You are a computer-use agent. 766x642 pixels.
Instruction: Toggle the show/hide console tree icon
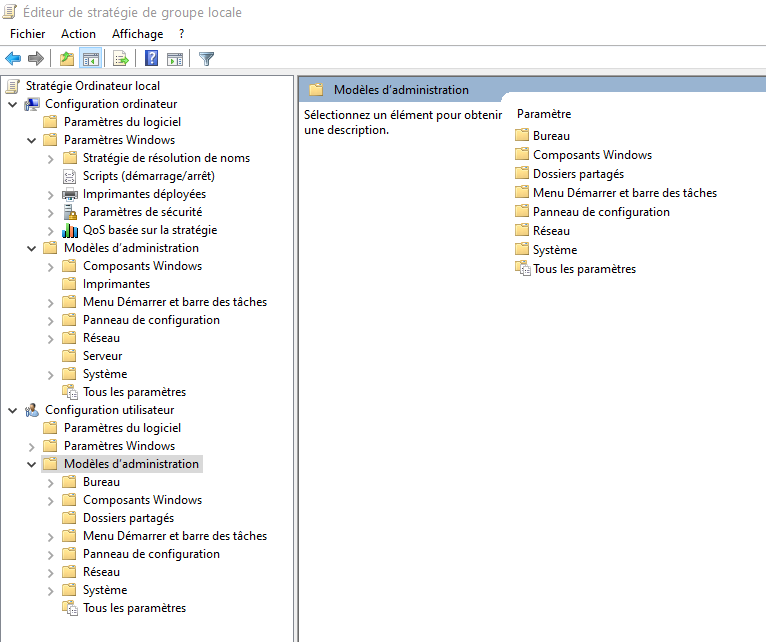point(90,59)
